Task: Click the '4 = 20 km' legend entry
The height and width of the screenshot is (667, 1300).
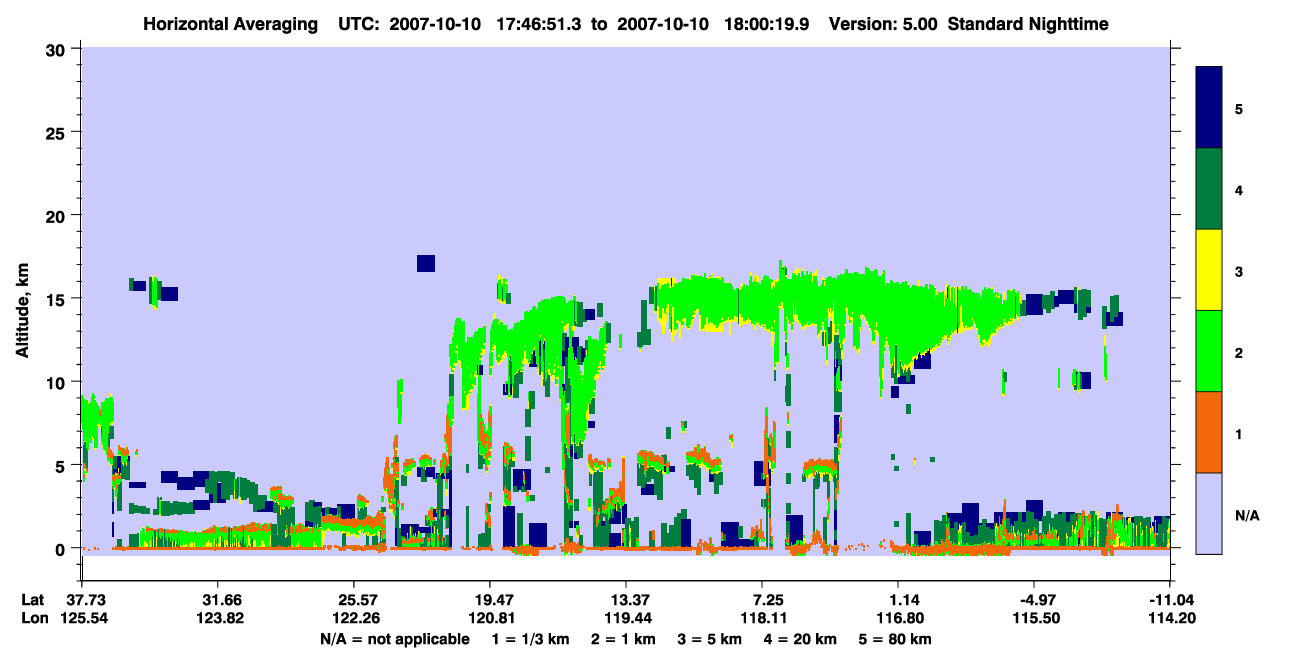Action: coord(800,639)
